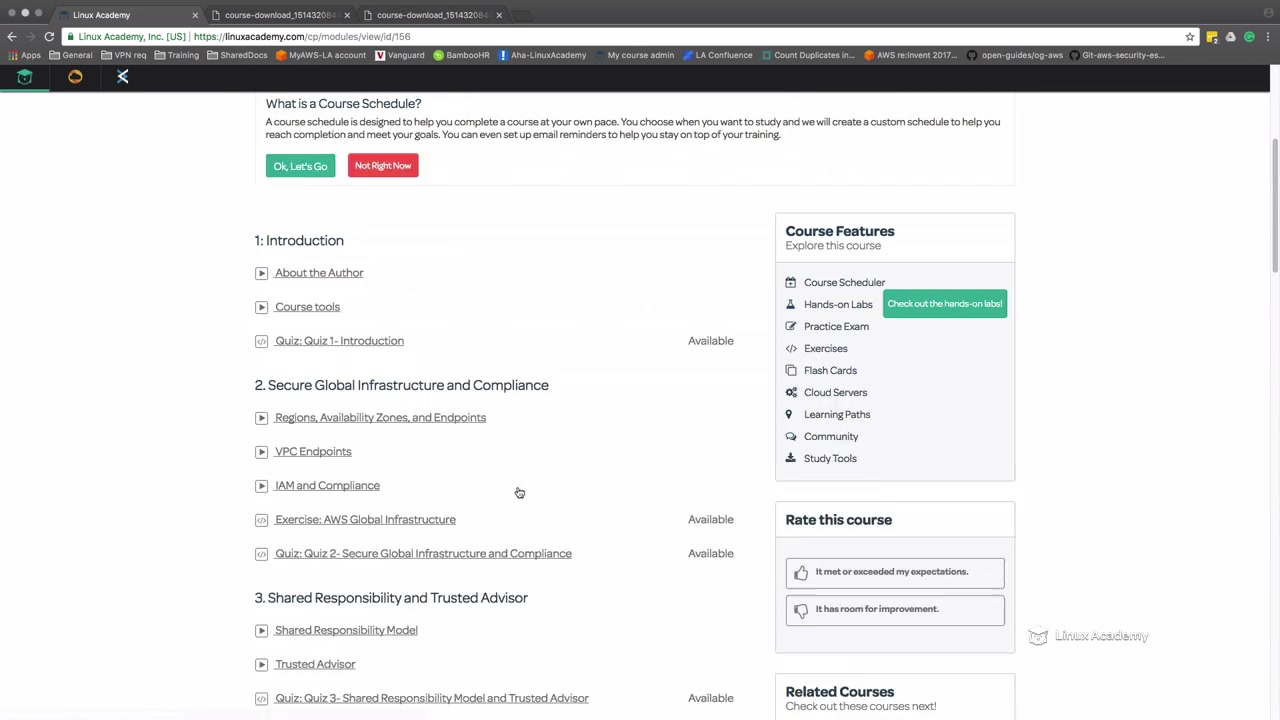Bookmark this page with the star icon
The height and width of the screenshot is (720, 1280).
(x=1190, y=37)
